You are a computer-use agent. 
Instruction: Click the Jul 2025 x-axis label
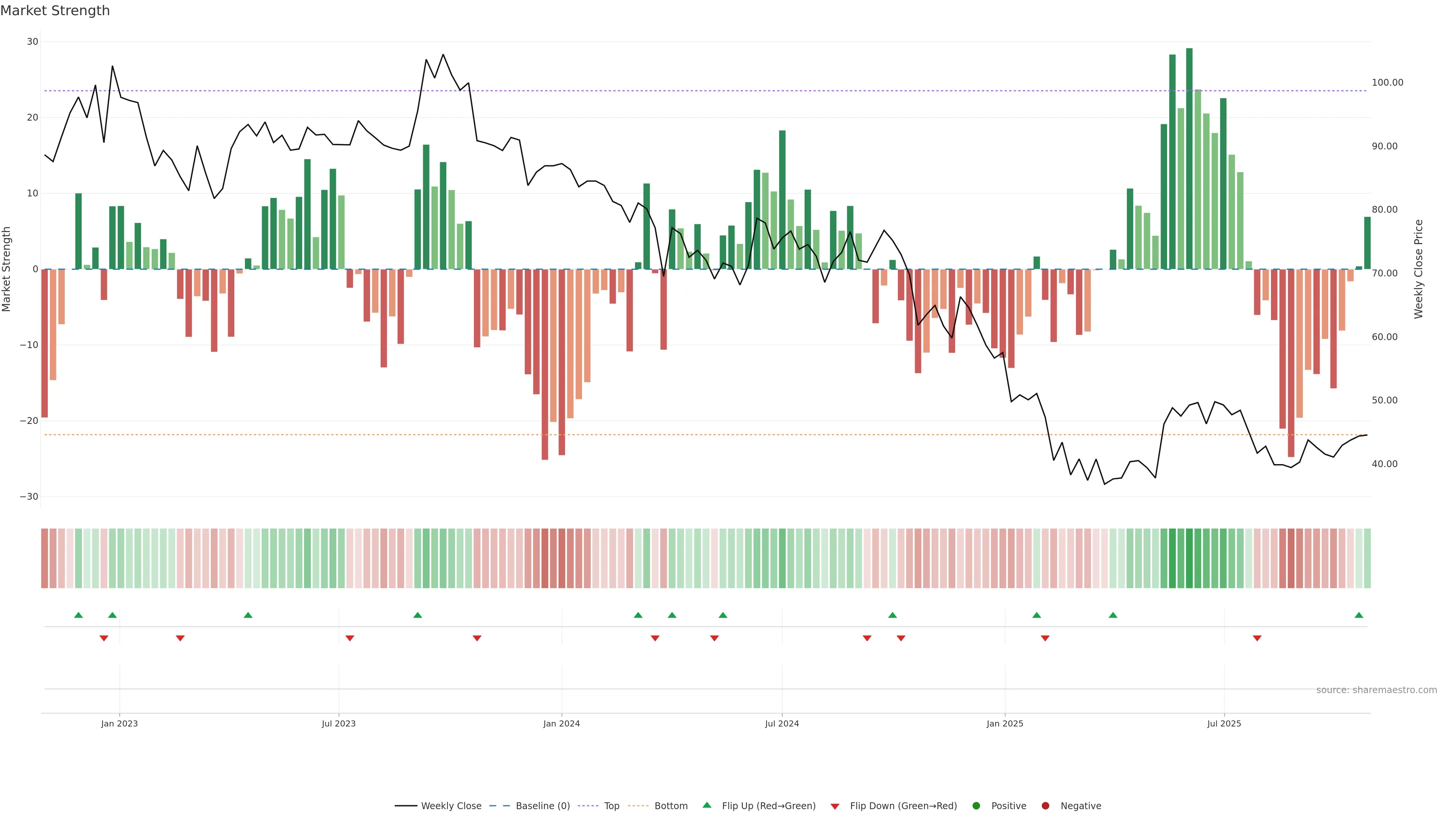pyautogui.click(x=1224, y=723)
